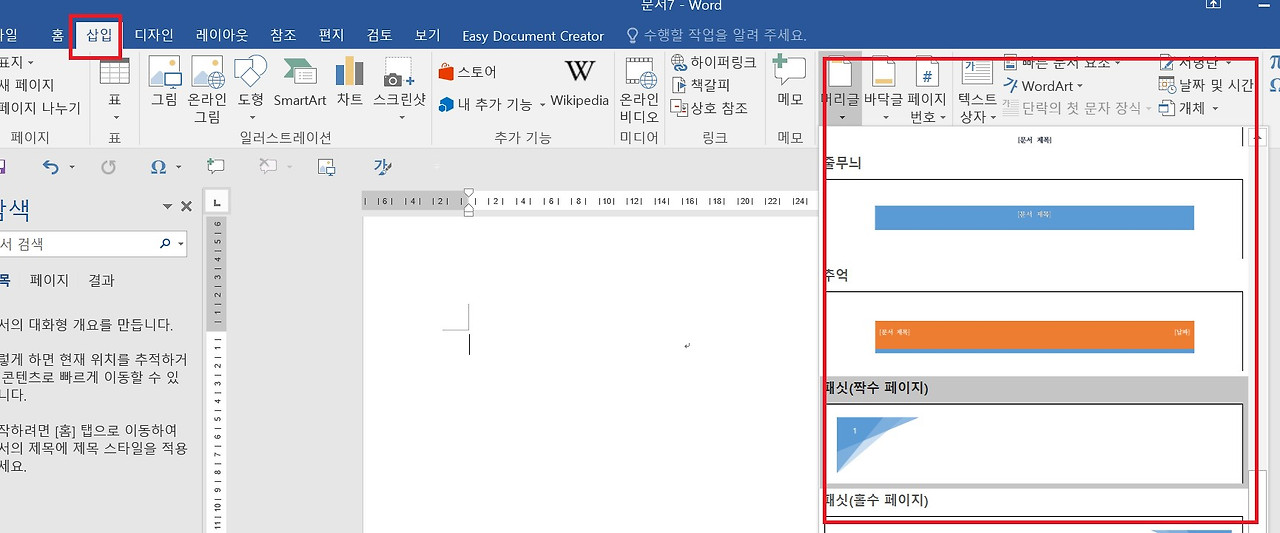The width and height of the screenshot is (1280, 533).
Task: Open 온라인 그림 online pictures
Action: tap(207, 90)
